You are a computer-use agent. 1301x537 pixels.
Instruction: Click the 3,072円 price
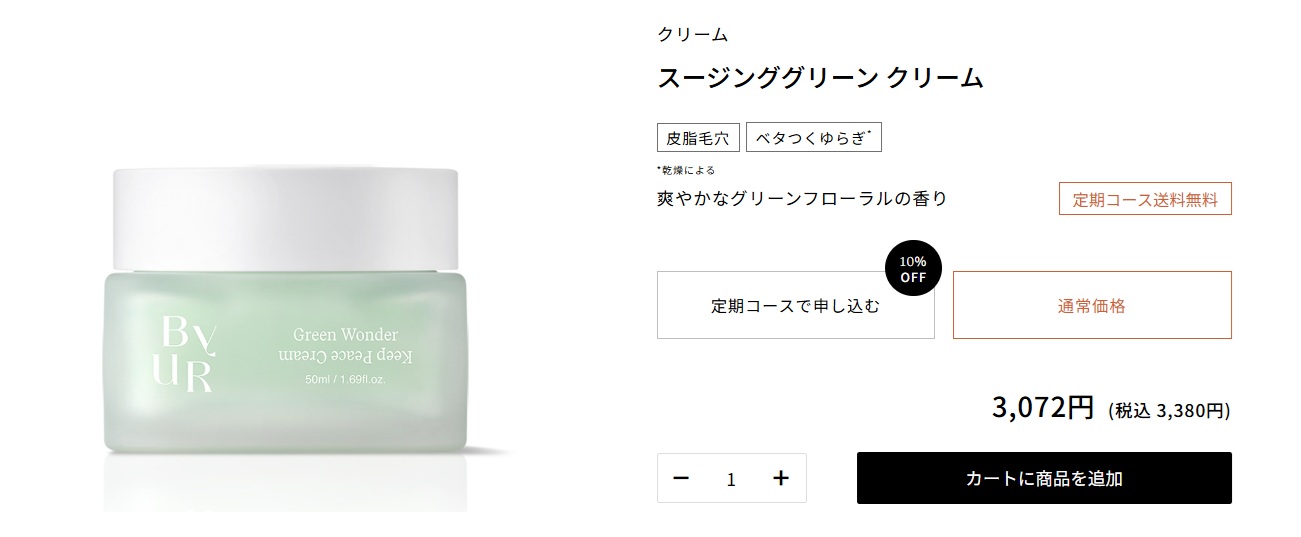(1043, 408)
